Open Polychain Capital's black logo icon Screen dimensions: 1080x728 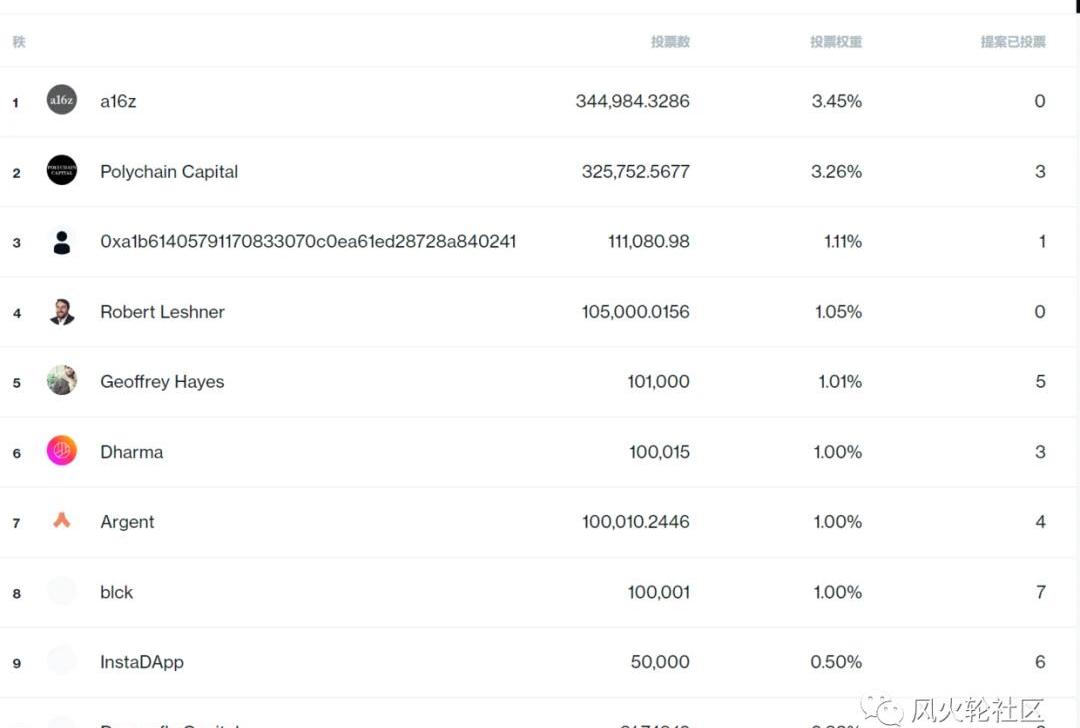pos(61,170)
